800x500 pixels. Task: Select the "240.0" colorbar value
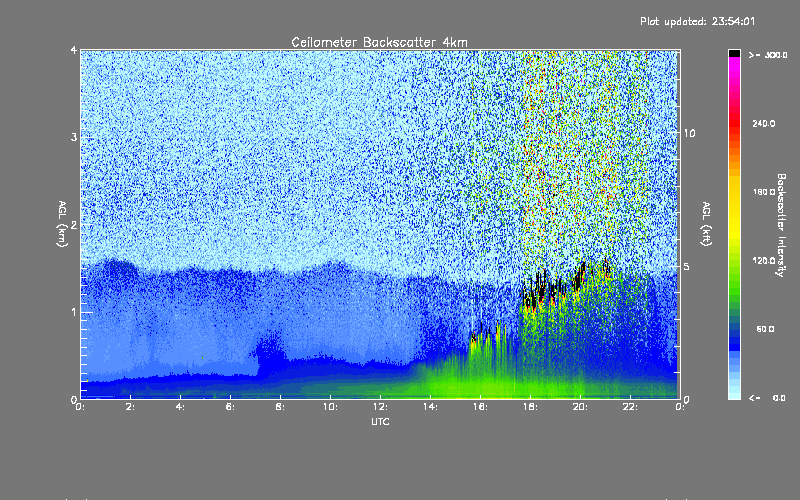(764, 123)
